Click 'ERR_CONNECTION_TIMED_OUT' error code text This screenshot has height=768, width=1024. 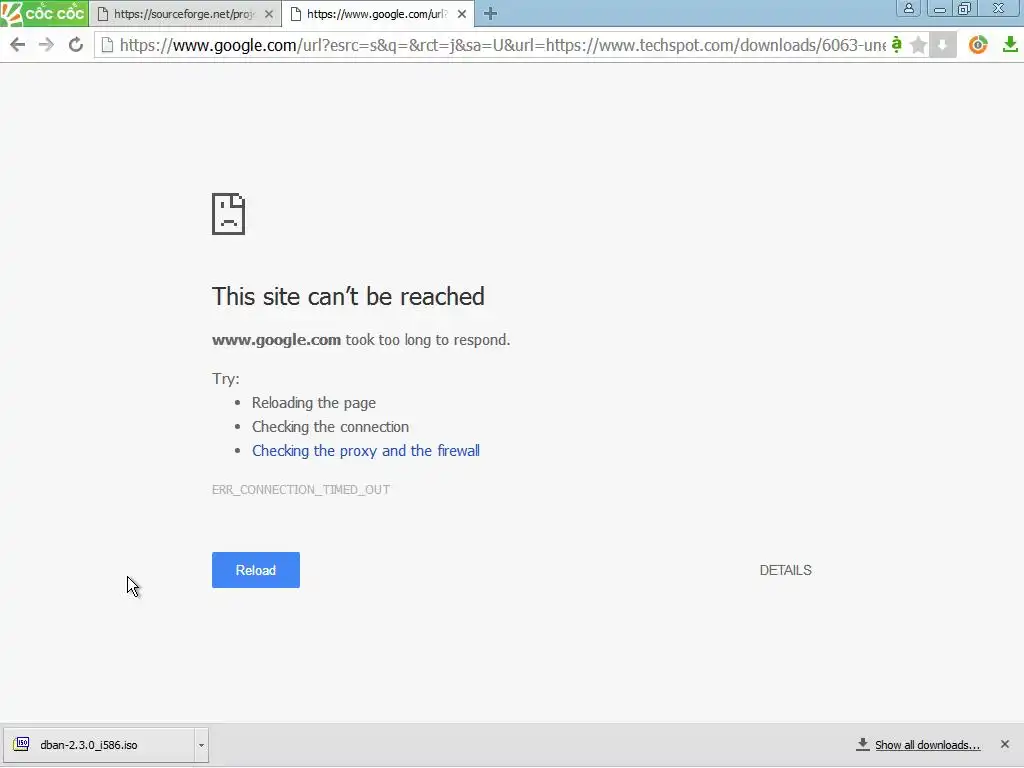tap(300, 489)
